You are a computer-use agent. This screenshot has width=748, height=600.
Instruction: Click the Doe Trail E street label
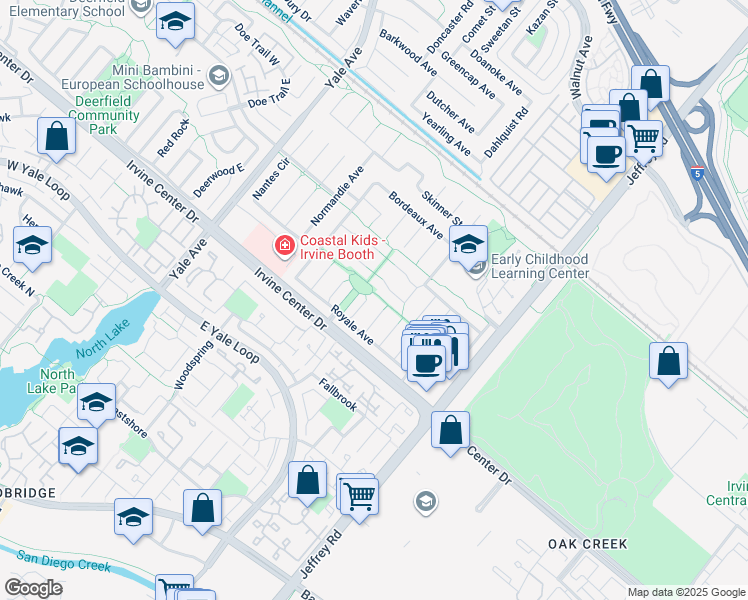(x=270, y=93)
